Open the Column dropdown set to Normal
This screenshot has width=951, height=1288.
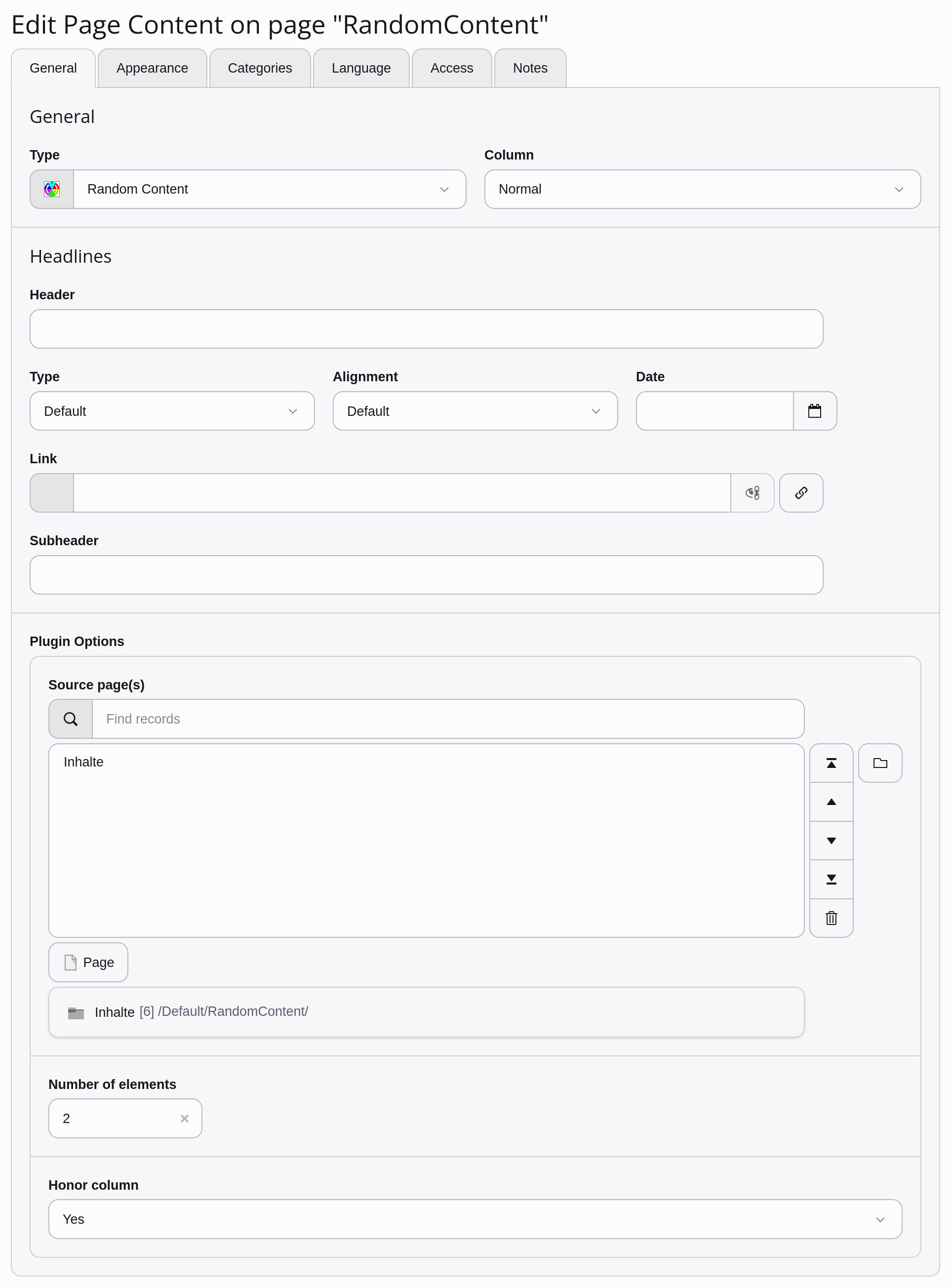point(702,189)
